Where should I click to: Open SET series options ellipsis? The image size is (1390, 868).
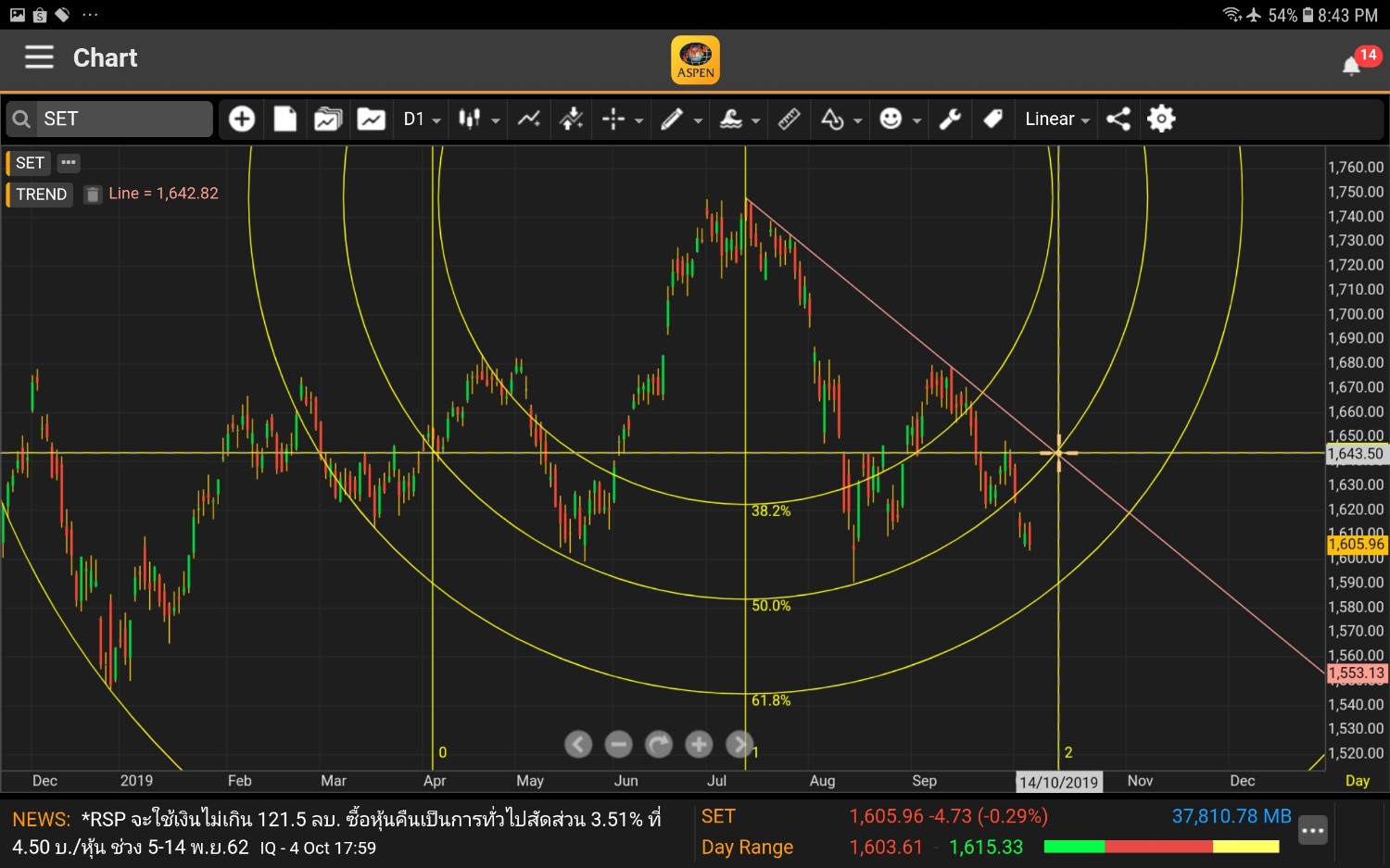point(69,163)
